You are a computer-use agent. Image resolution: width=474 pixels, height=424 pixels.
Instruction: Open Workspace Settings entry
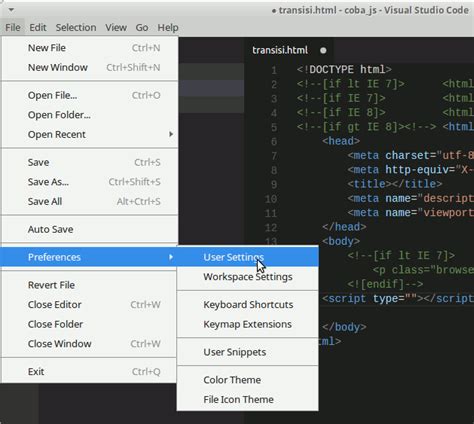[248, 277]
